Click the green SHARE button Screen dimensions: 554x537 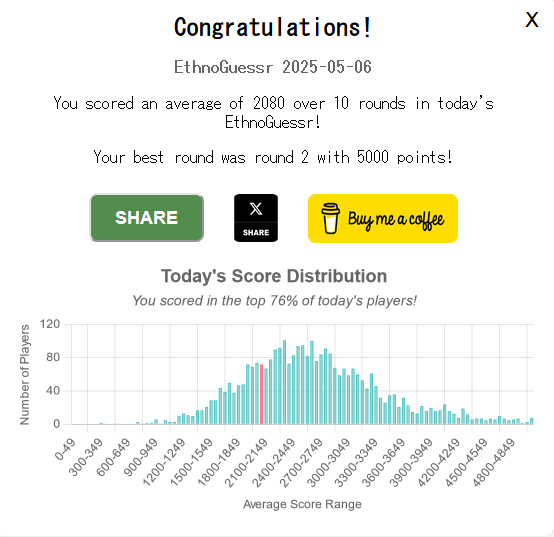click(x=147, y=218)
